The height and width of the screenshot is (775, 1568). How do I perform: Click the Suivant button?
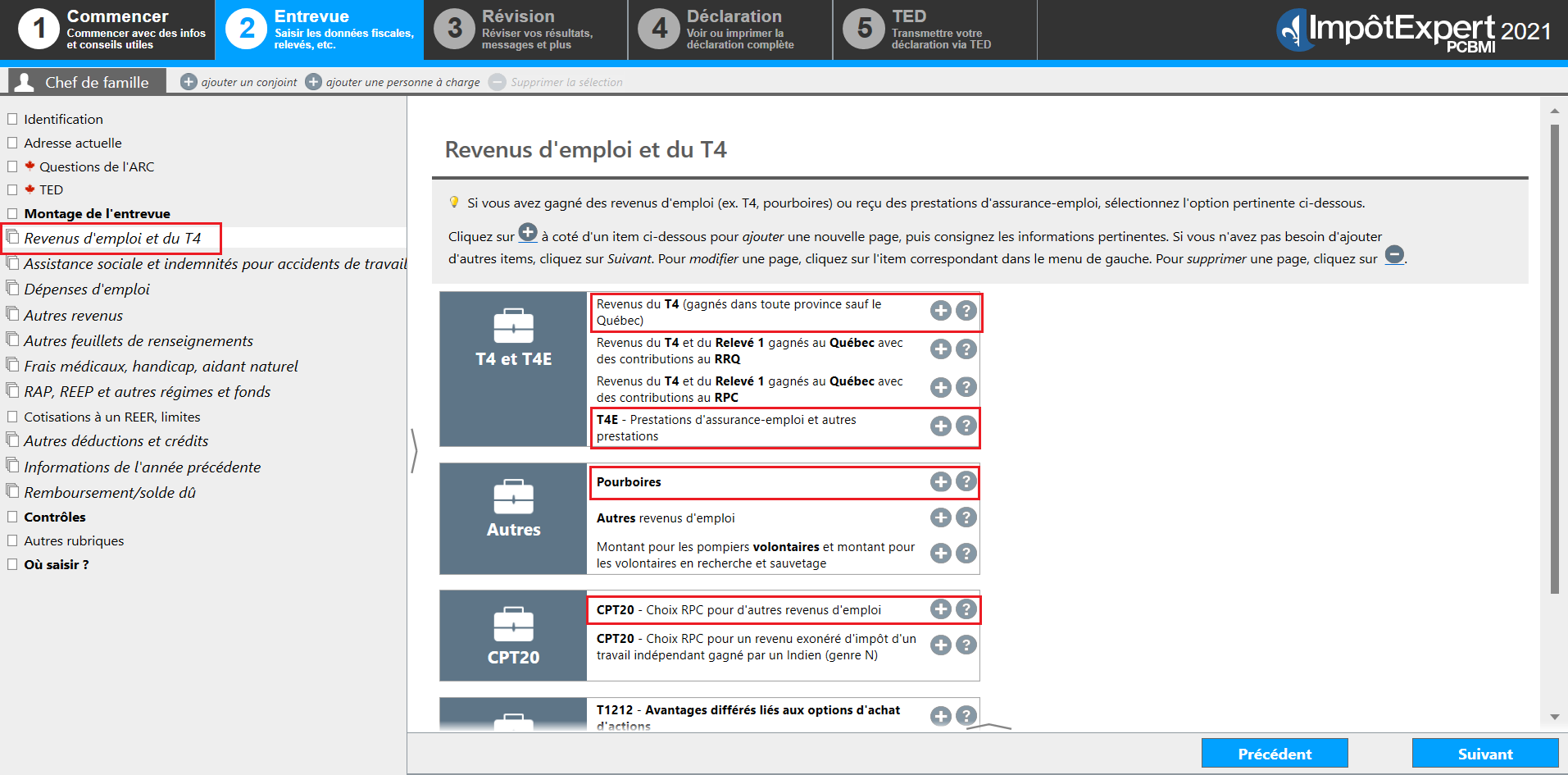click(1485, 754)
